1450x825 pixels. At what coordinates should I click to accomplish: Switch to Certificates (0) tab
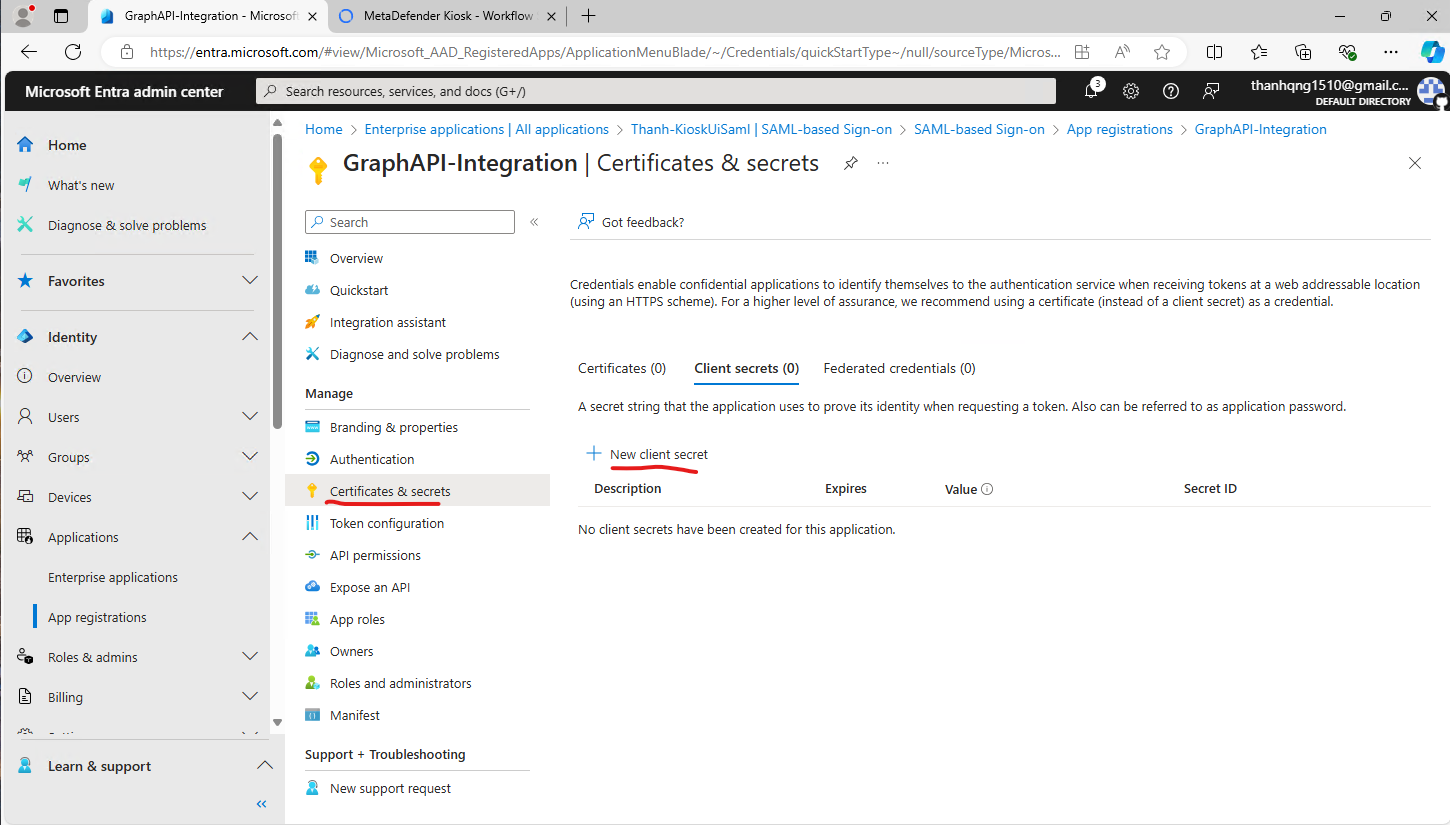point(622,368)
